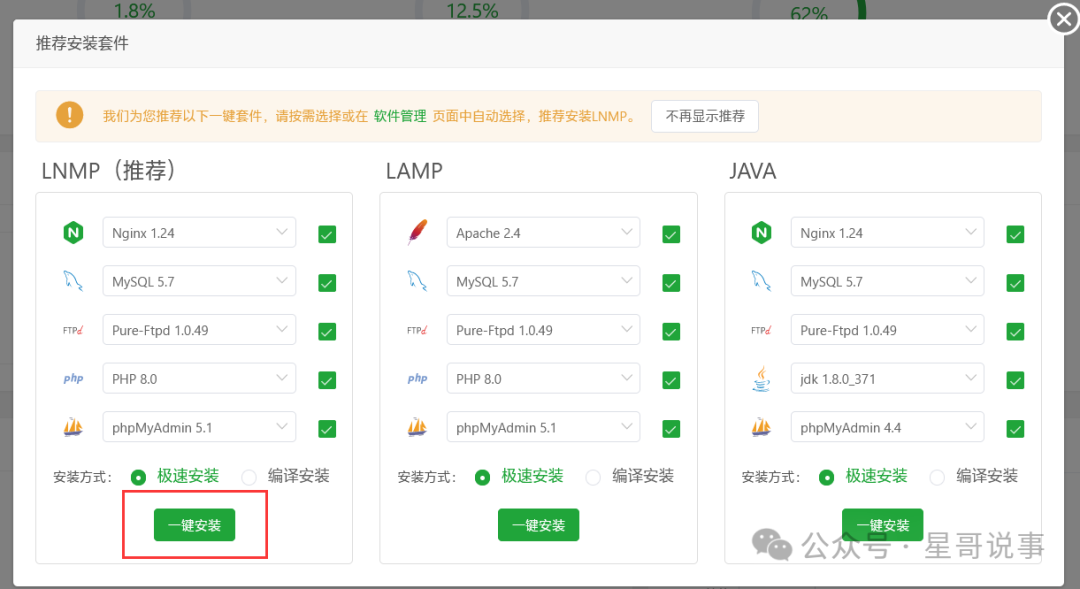1080x589 pixels.
Task: Uncheck Pure-Ftpd 1.0.49 in LAMP column
Action: (x=671, y=331)
